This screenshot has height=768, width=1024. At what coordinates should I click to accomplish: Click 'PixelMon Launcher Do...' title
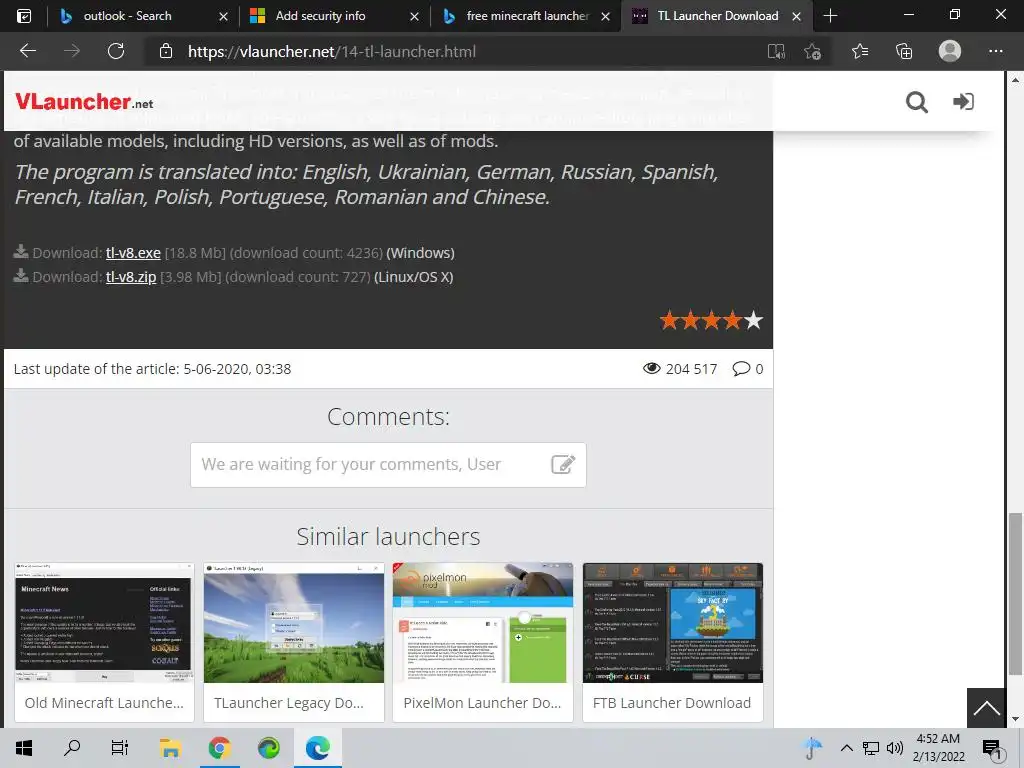pos(482,703)
